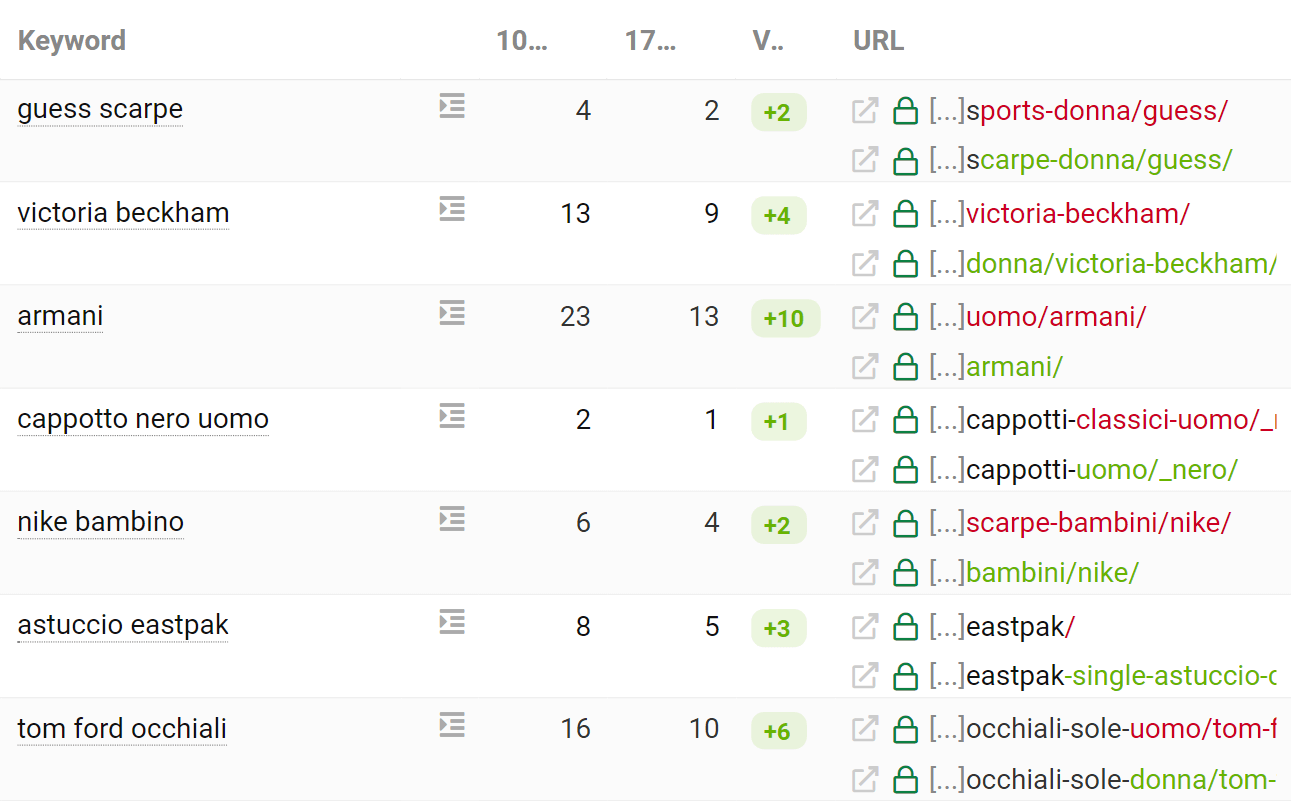Click the +10 variation badge for armani
This screenshot has width=1291, height=801.
pyautogui.click(x=785, y=318)
